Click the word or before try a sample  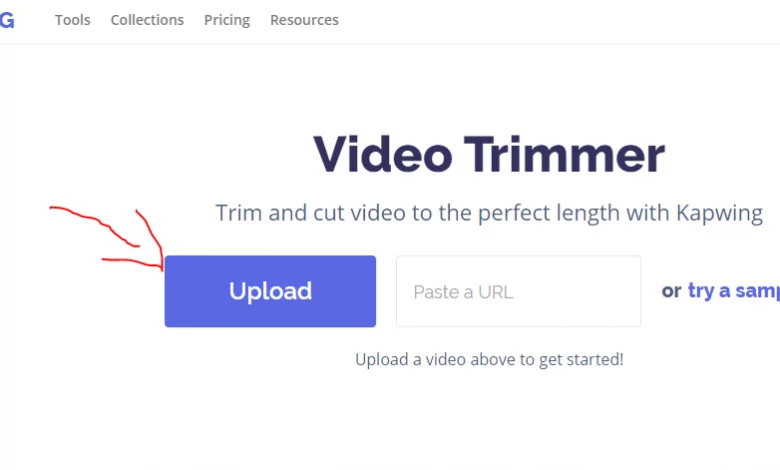pos(671,291)
